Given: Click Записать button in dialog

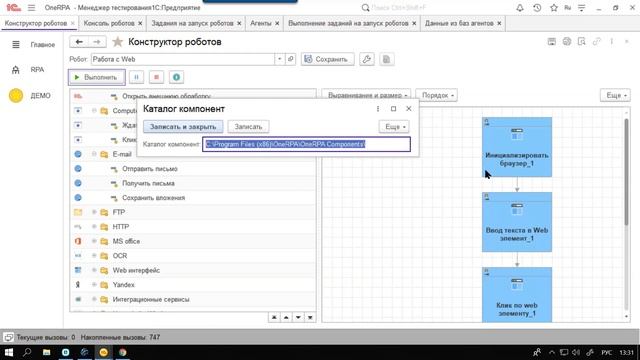Looking at the screenshot, I should (x=248, y=127).
